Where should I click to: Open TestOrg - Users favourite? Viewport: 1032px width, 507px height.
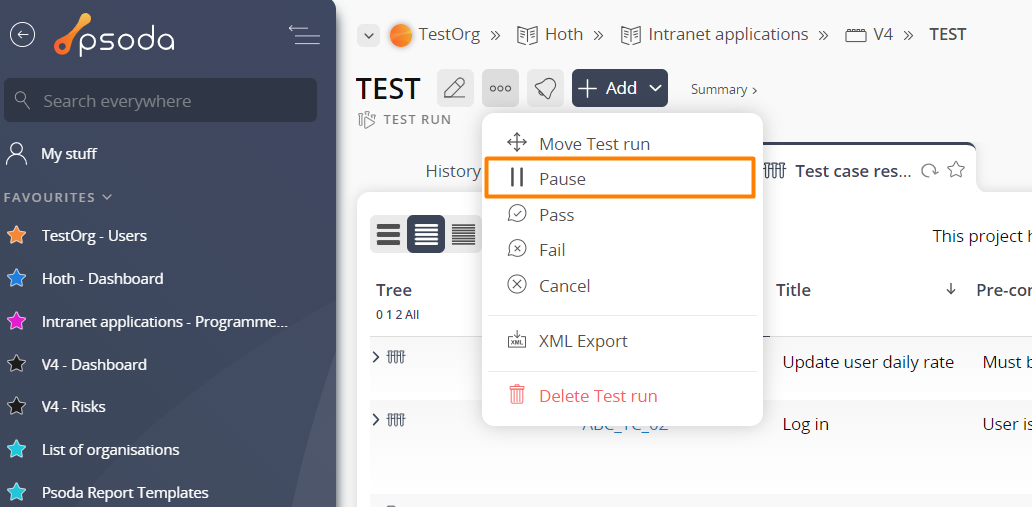(x=94, y=236)
